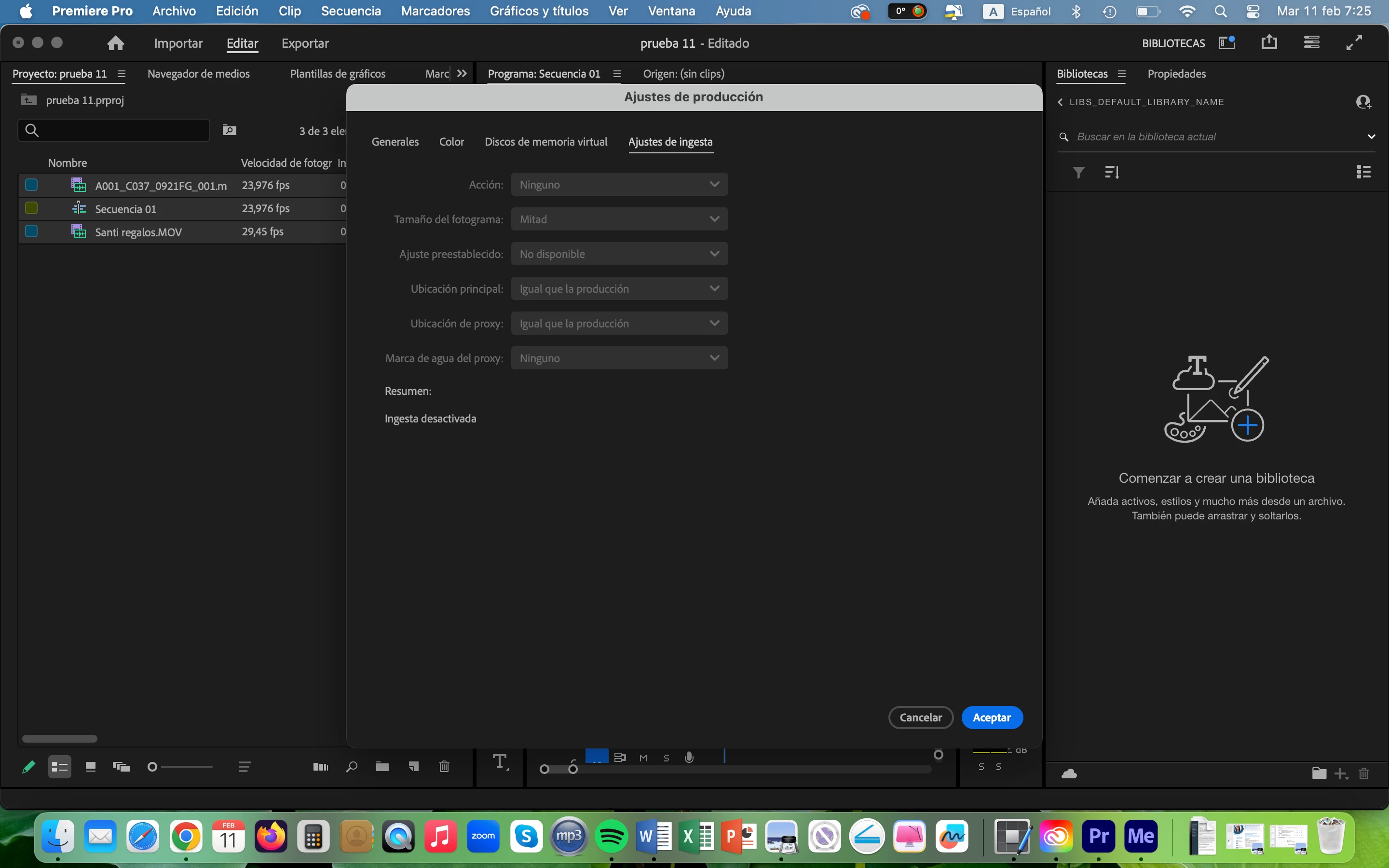1389x868 pixels.
Task: Go back using the arrow before LIBS_DEFAULT_LIBRARY_NAME
Action: [x=1060, y=102]
